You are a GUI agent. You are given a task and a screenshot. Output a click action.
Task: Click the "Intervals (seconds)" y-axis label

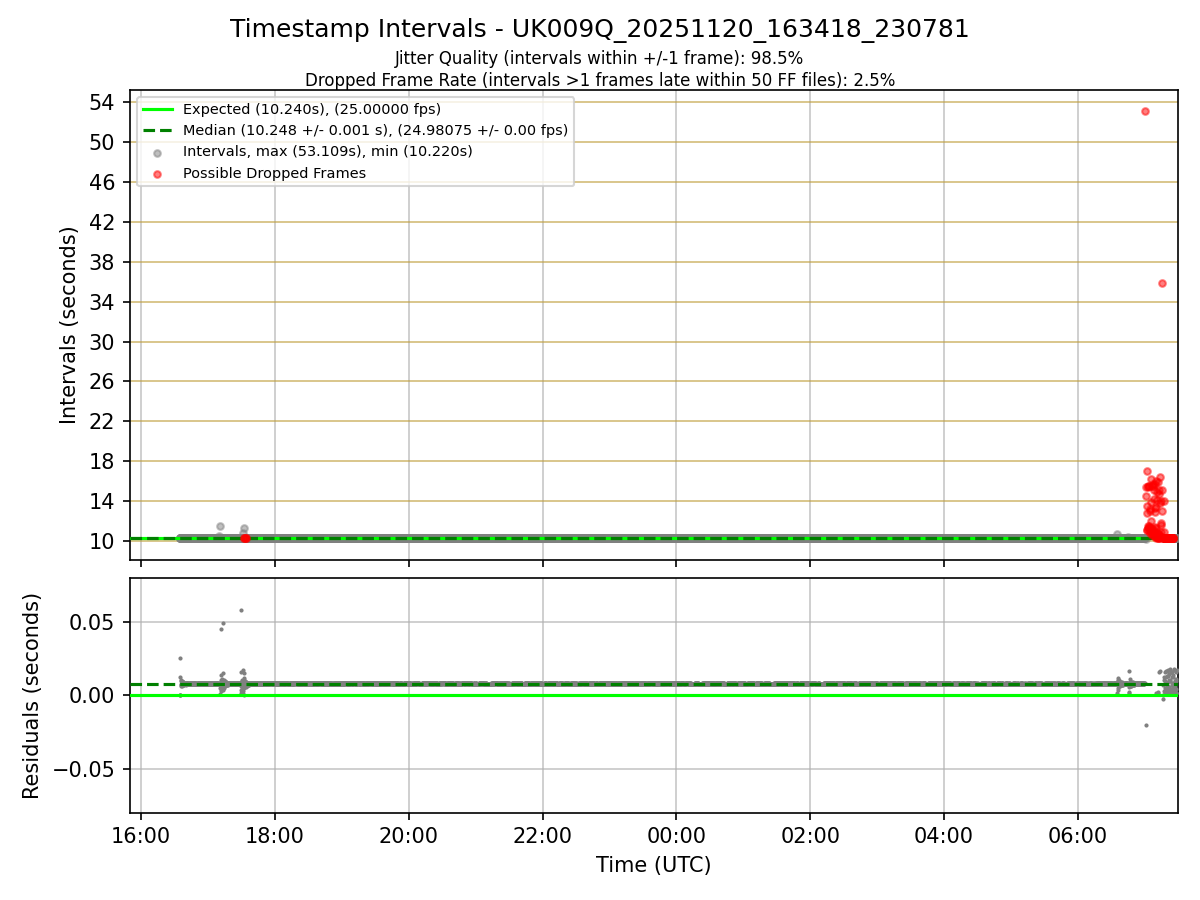[x=68, y=325]
